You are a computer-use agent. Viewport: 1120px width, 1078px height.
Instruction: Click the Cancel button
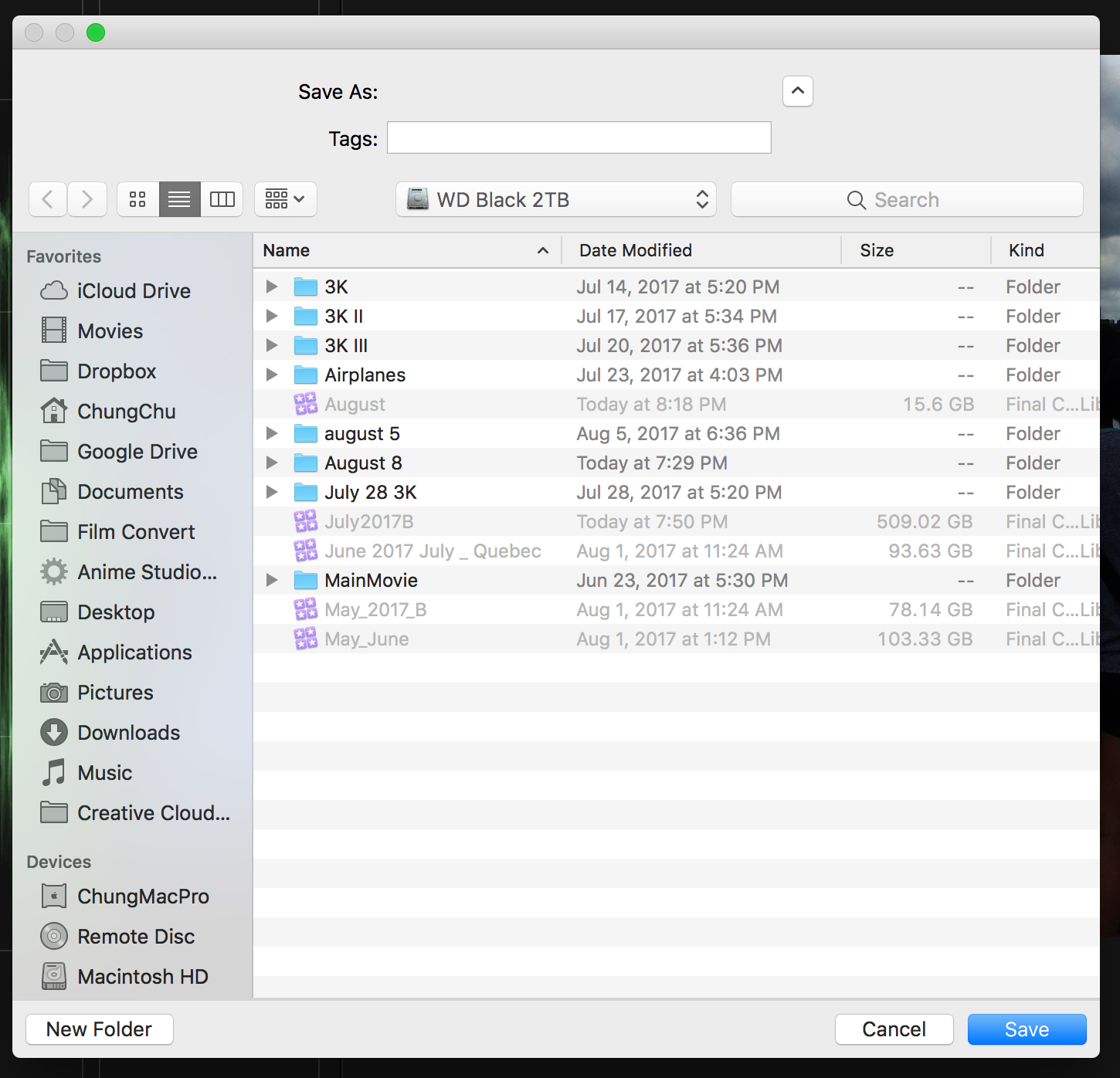tap(894, 1029)
